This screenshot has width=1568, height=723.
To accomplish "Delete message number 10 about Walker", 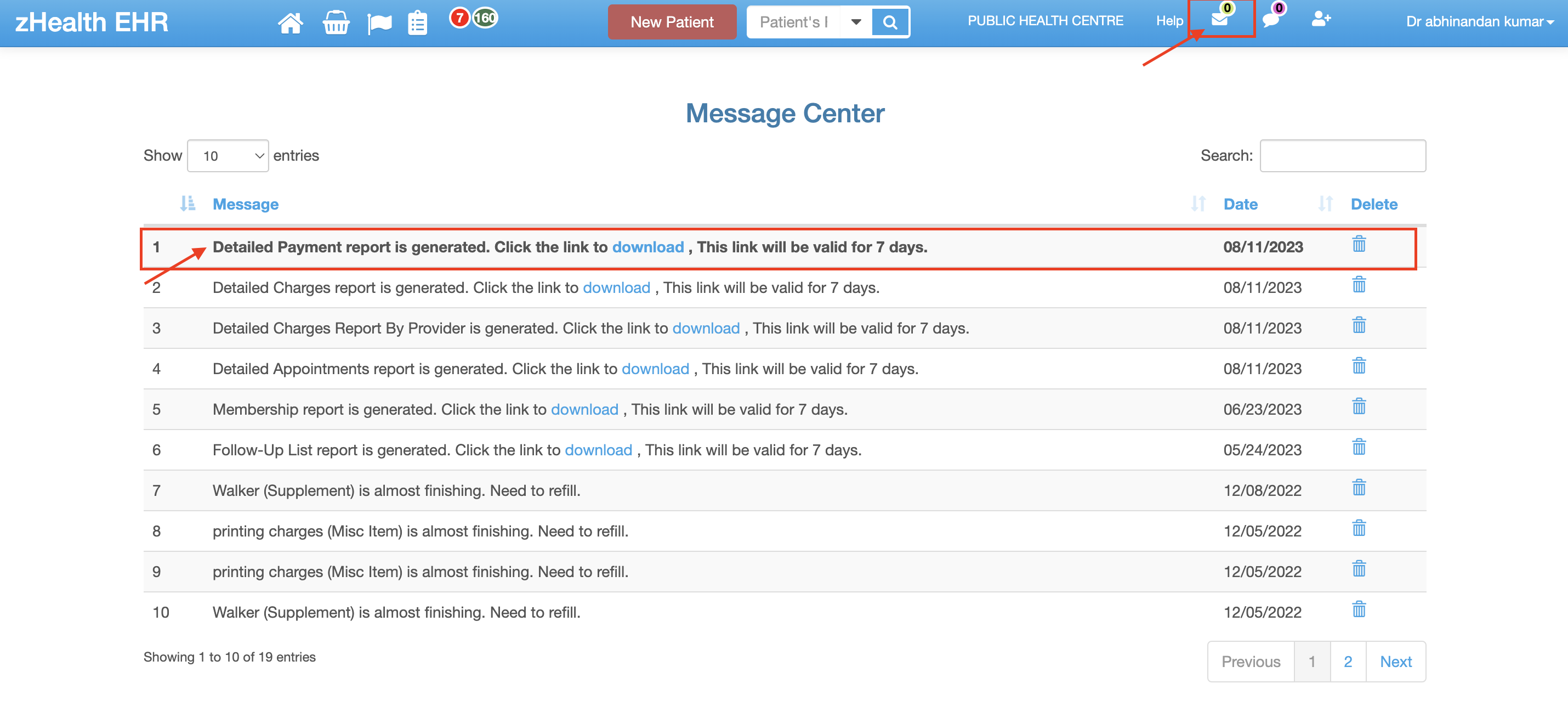I will coord(1359,609).
